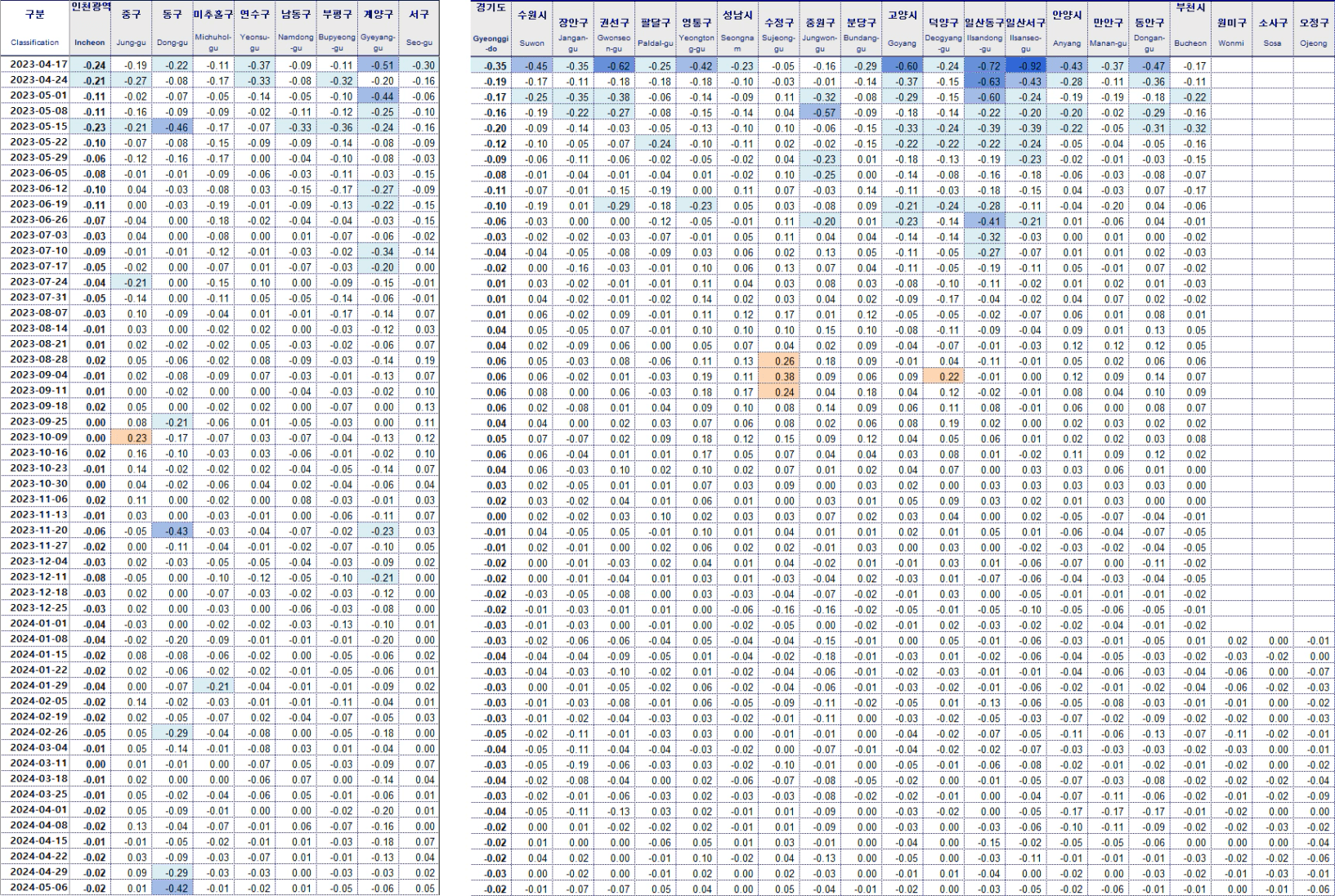1335x896 pixels.
Task: Click the 오정구 Ojeong column header
Action: [1314, 28]
